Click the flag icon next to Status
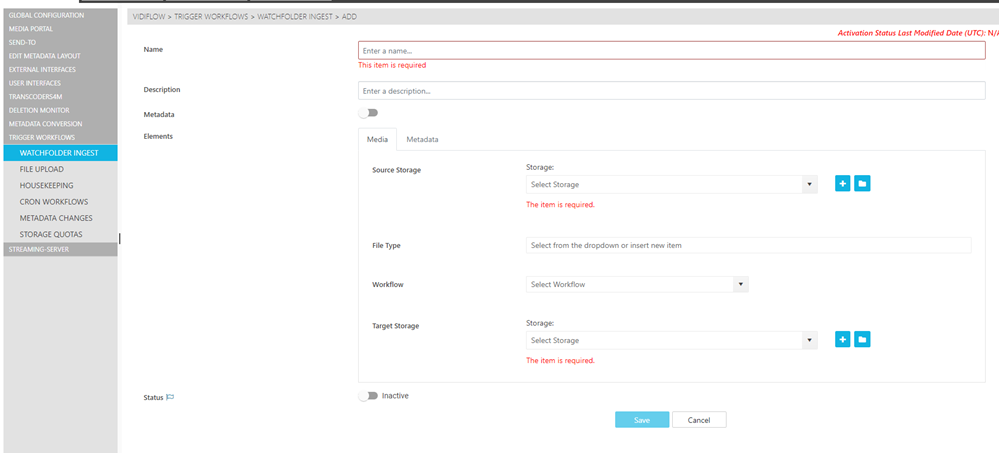 tap(170, 398)
